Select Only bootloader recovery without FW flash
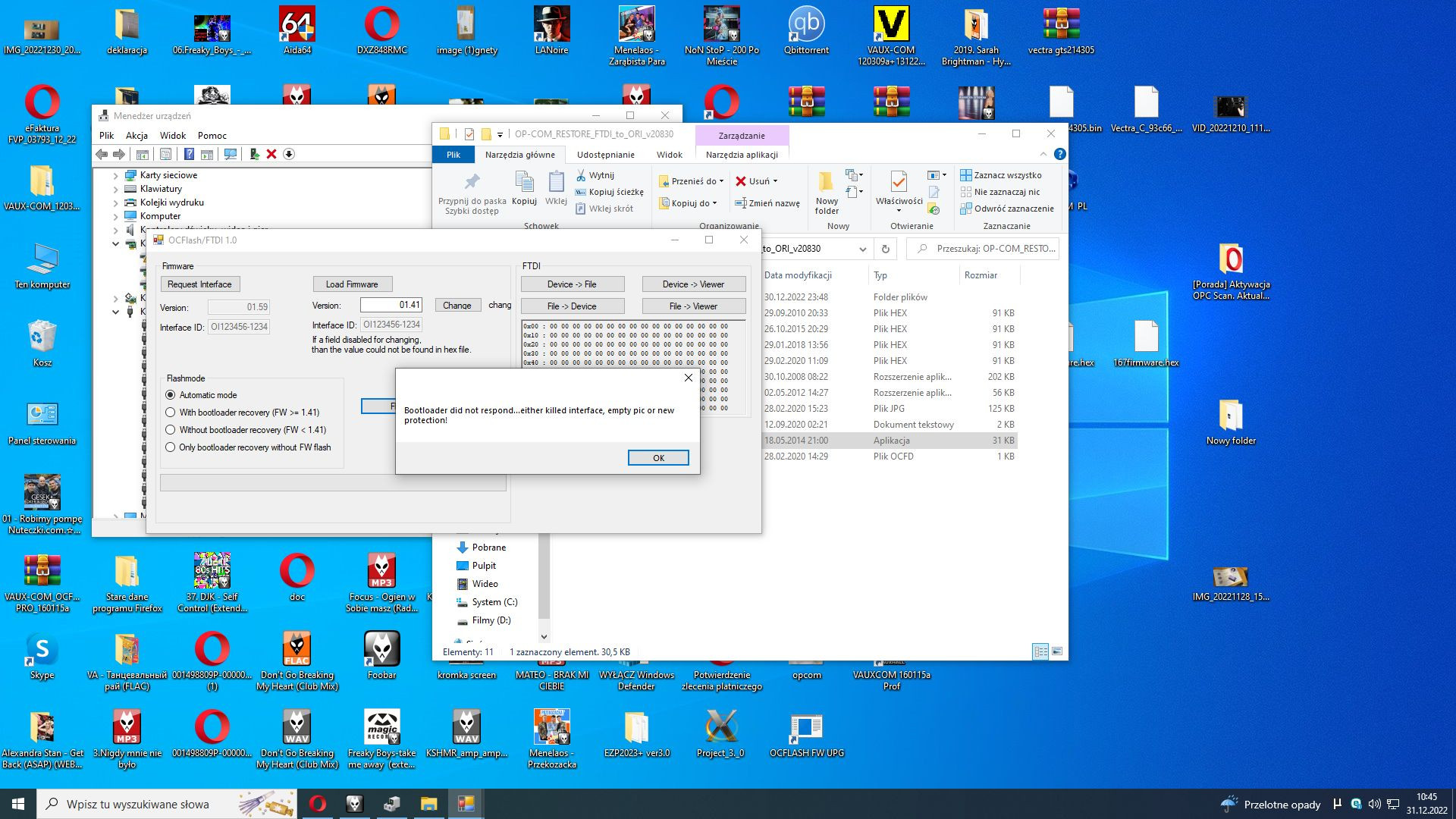The image size is (1456, 819). click(x=248, y=447)
